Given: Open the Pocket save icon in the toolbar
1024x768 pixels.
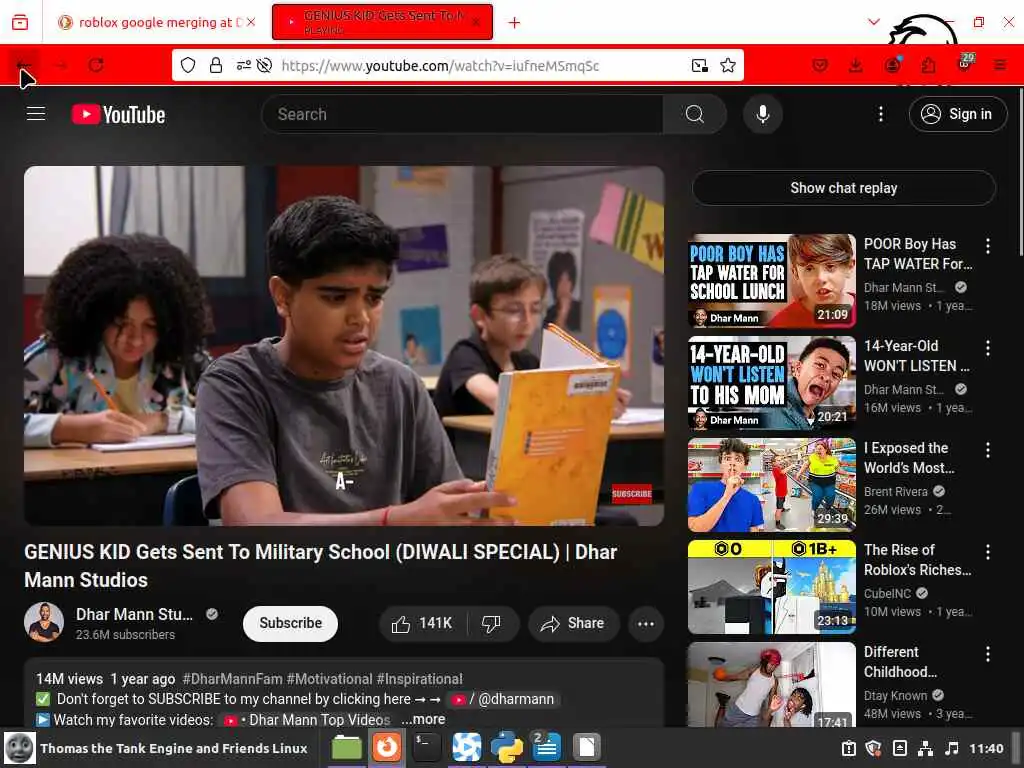Looking at the screenshot, I should (820, 65).
